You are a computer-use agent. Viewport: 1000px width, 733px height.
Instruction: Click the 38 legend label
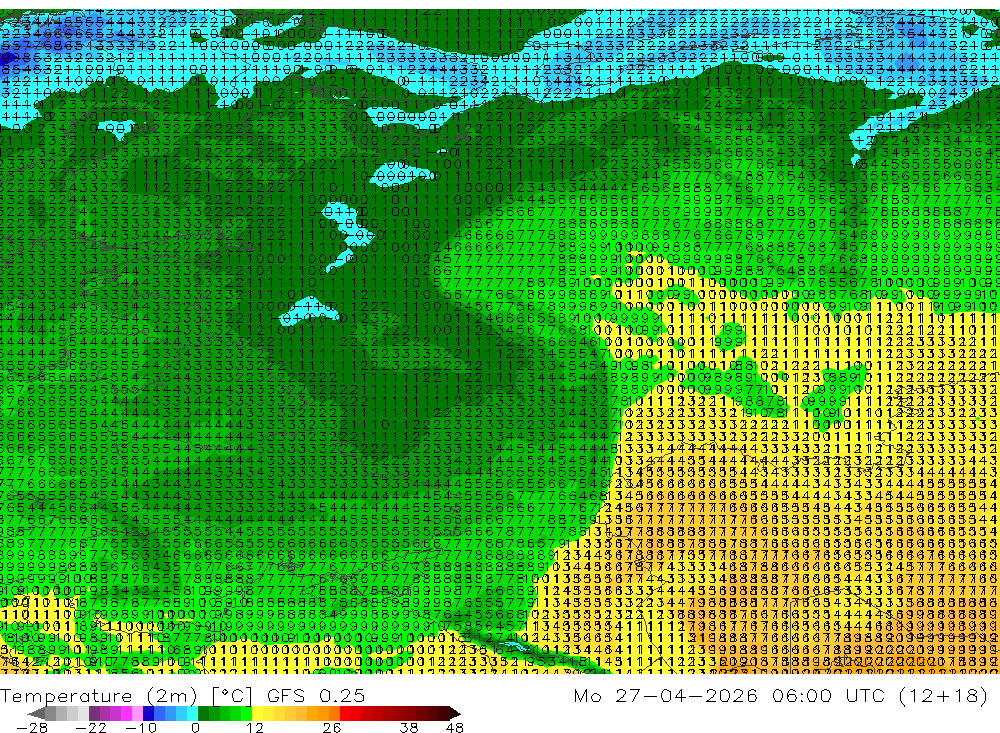409,727
